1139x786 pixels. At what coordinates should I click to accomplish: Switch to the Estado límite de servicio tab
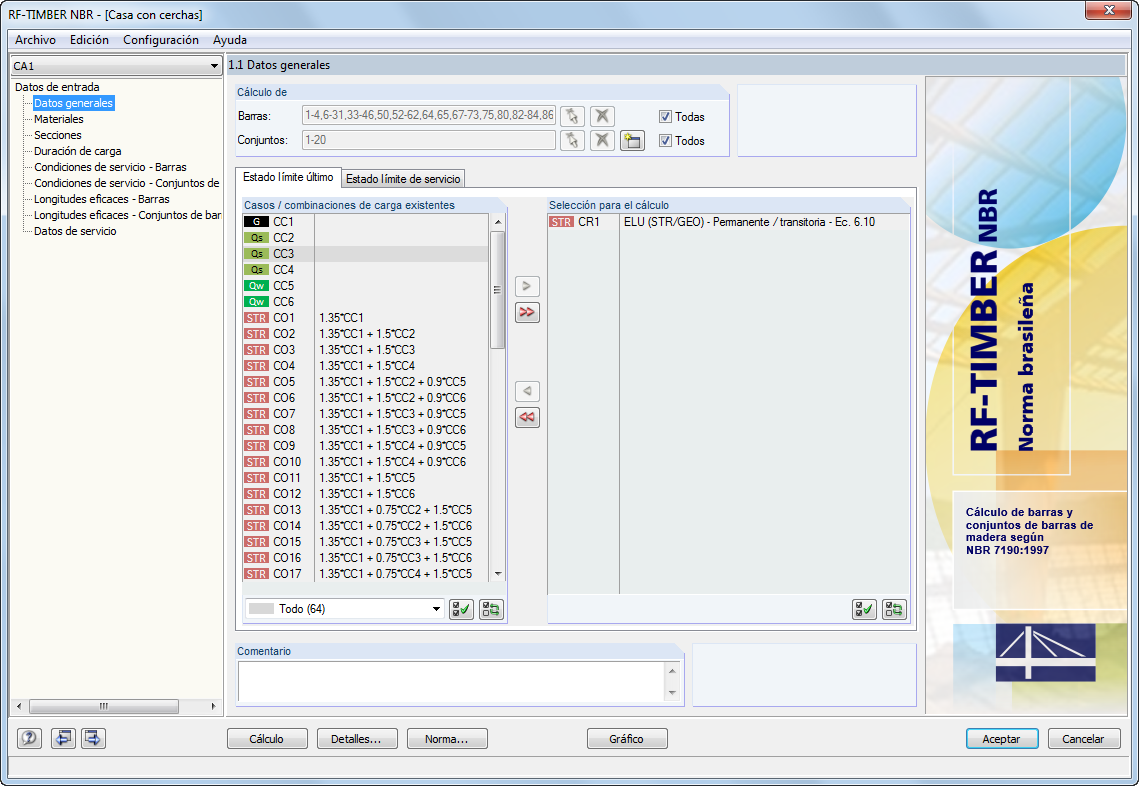pos(402,178)
